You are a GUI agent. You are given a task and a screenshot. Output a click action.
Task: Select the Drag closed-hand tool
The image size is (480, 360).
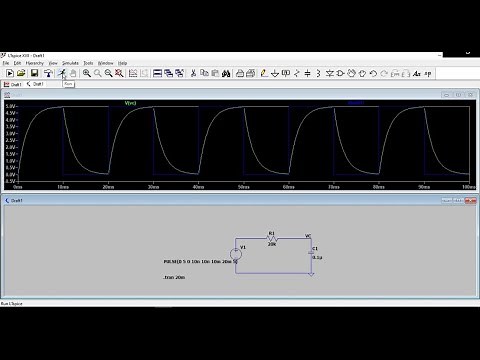362,73
